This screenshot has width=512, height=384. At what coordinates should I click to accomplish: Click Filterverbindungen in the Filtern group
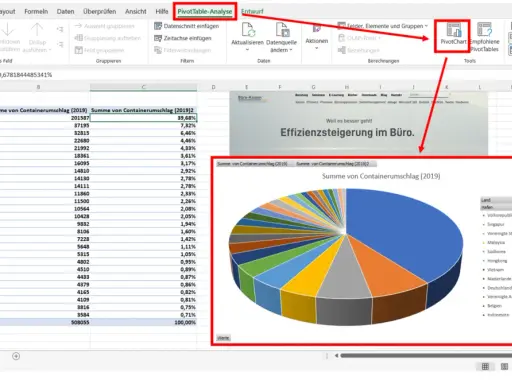pos(183,50)
